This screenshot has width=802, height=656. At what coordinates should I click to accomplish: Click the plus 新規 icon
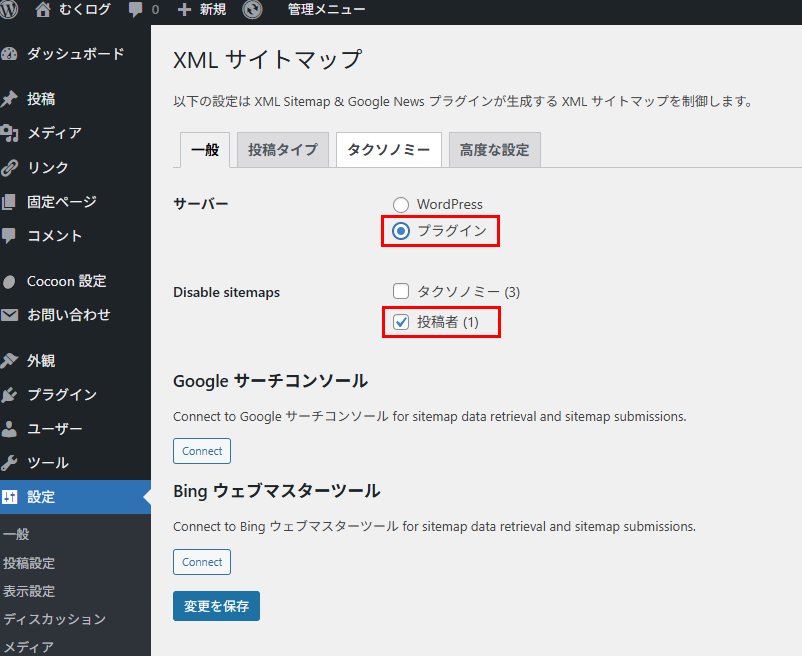coord(184,10)
